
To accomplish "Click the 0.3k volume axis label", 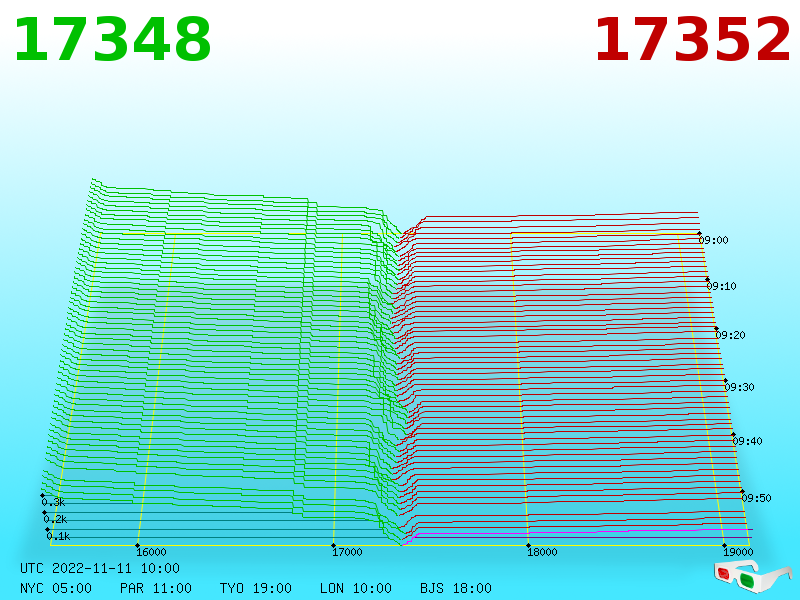I will coord(53,502).
